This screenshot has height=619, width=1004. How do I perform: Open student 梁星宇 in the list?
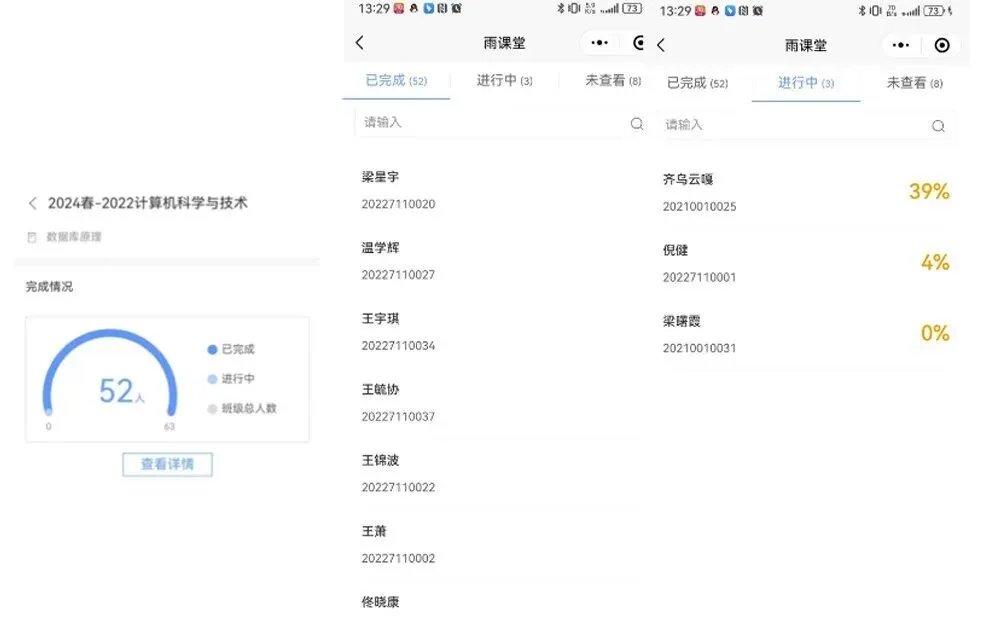coord(380,177)
